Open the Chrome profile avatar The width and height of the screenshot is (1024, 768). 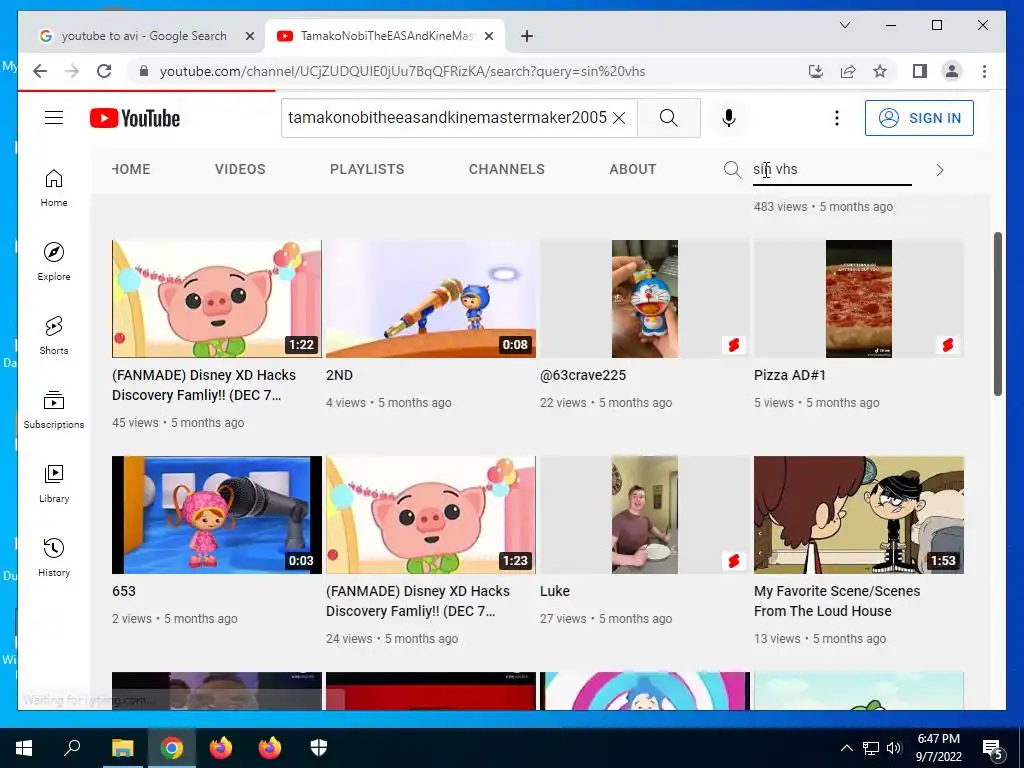point(952,71)
